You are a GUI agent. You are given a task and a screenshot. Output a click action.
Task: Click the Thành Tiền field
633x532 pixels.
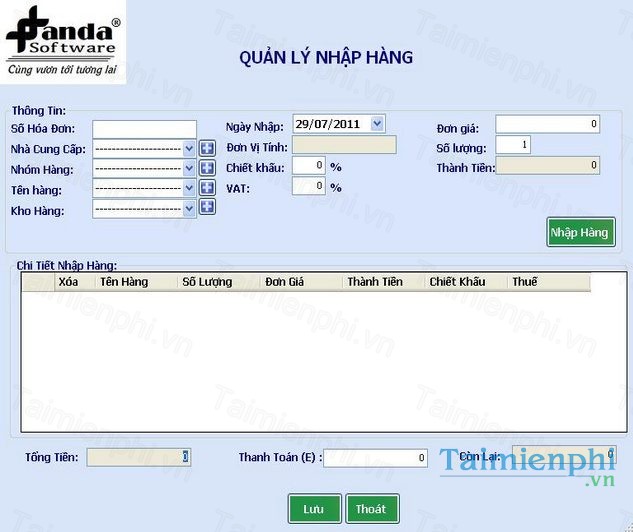(547, 165)
